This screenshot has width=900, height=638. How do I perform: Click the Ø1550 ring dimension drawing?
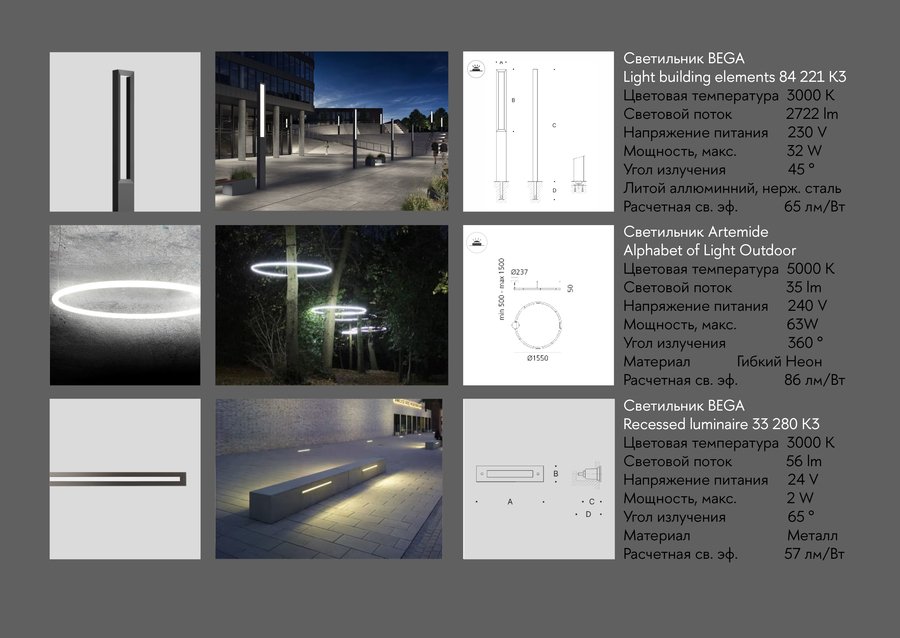[x=538, y=305]
